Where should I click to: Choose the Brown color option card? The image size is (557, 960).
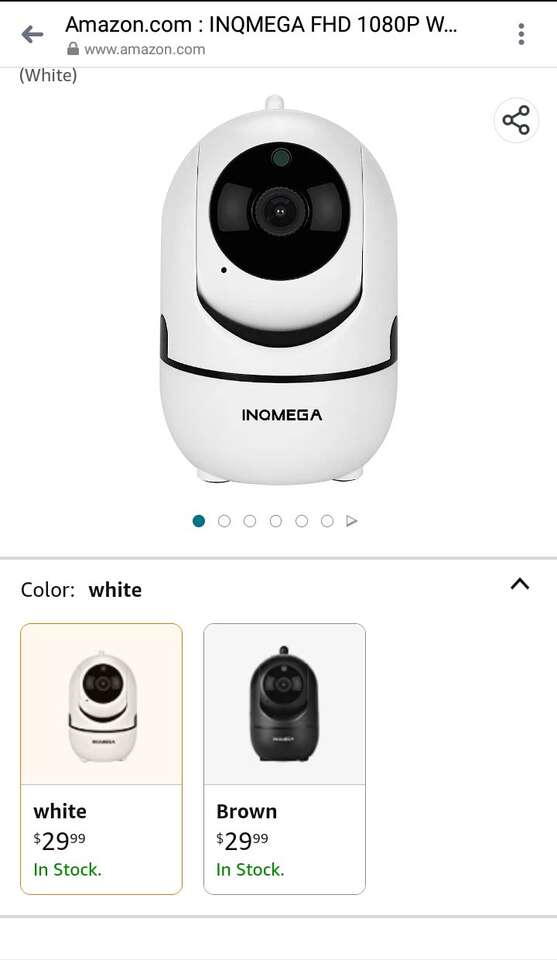(x=285, y=759)
